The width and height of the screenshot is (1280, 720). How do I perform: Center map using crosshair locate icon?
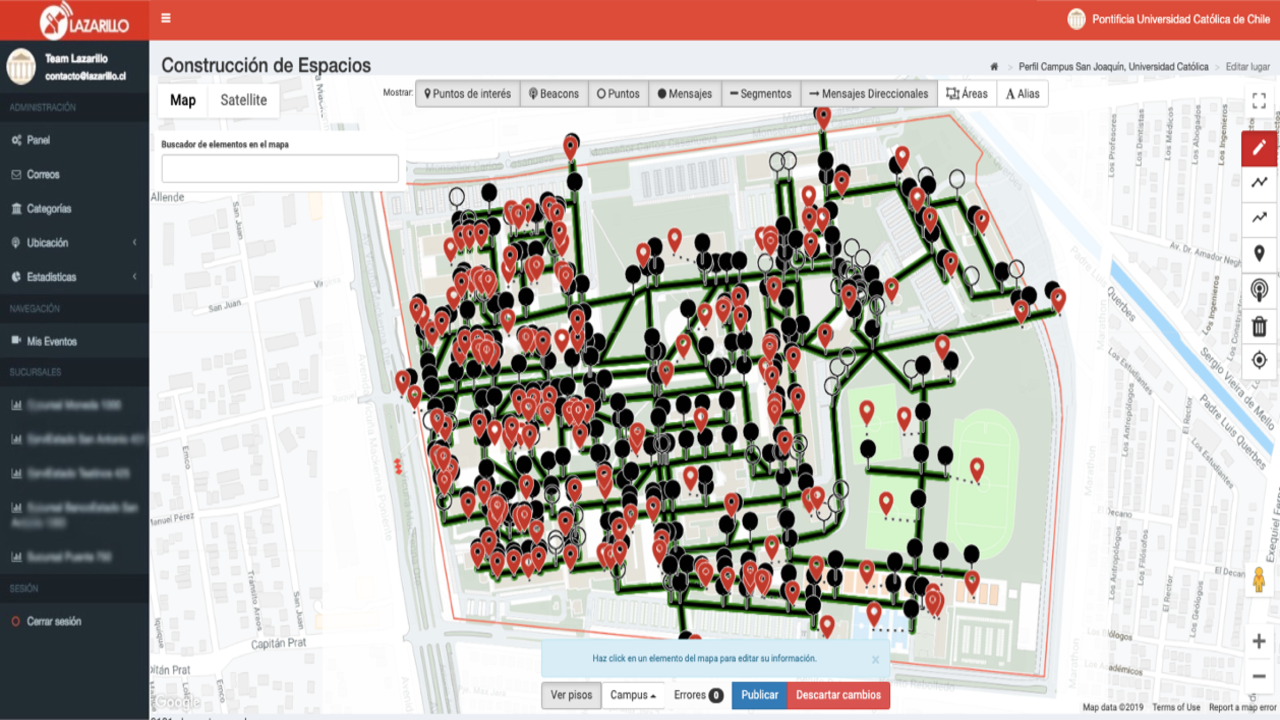(x=1259, y=360)
